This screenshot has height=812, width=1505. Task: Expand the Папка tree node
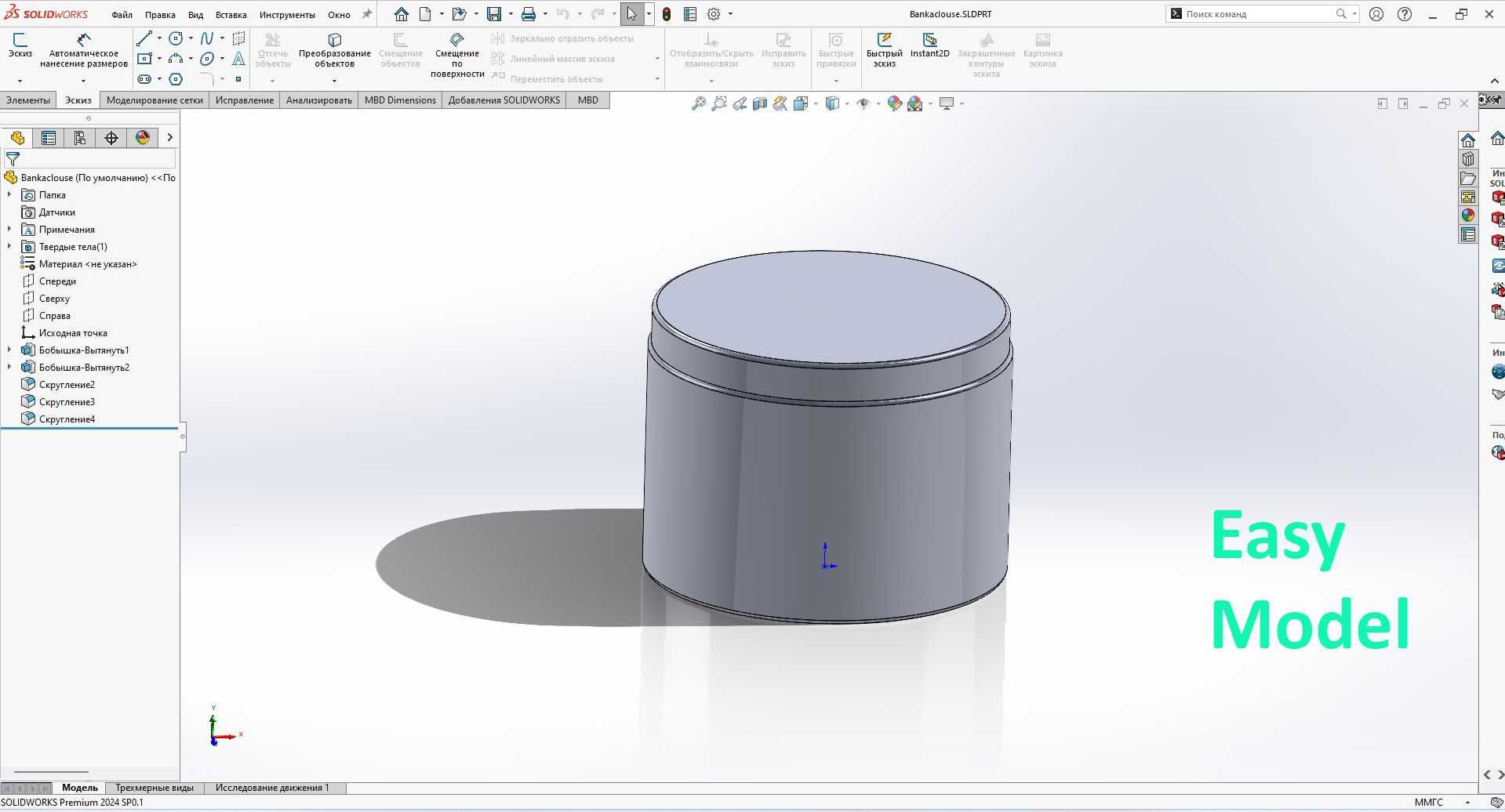tap(9, 194)
